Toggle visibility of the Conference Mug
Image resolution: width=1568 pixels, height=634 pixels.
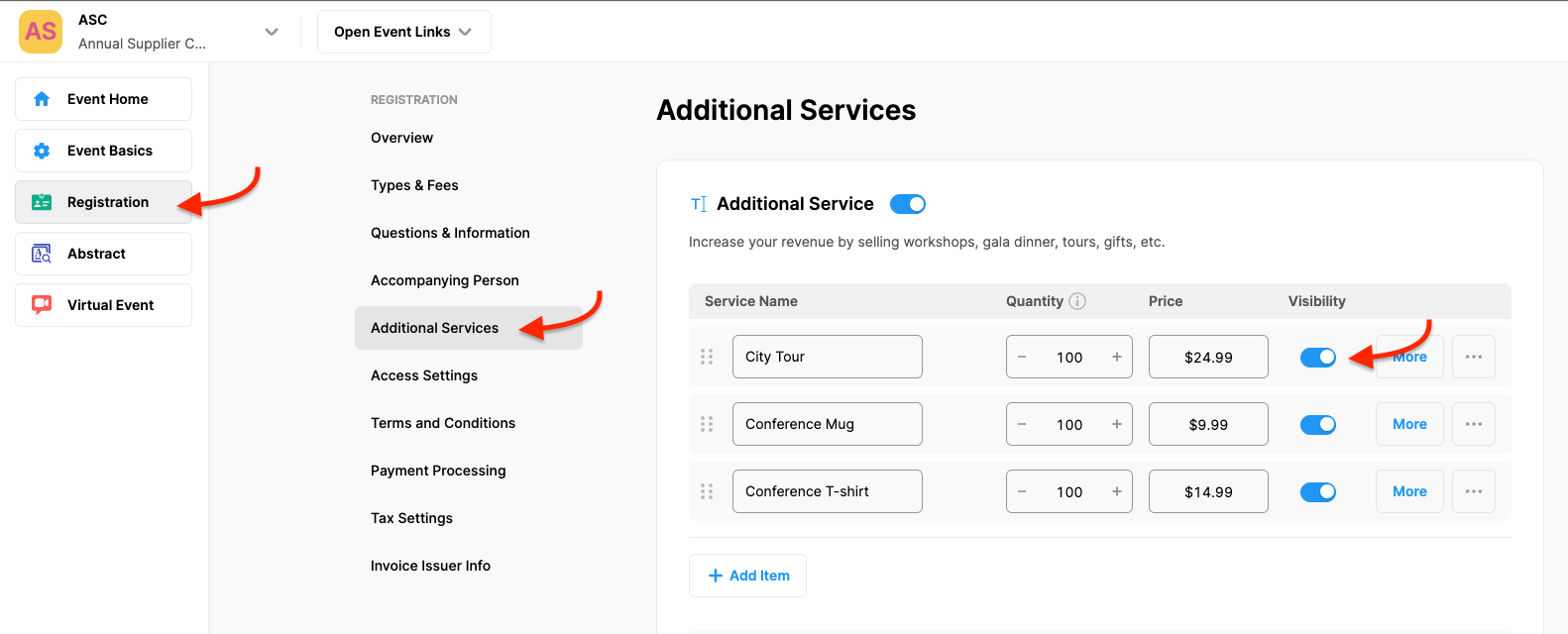tap(1317, 424)
